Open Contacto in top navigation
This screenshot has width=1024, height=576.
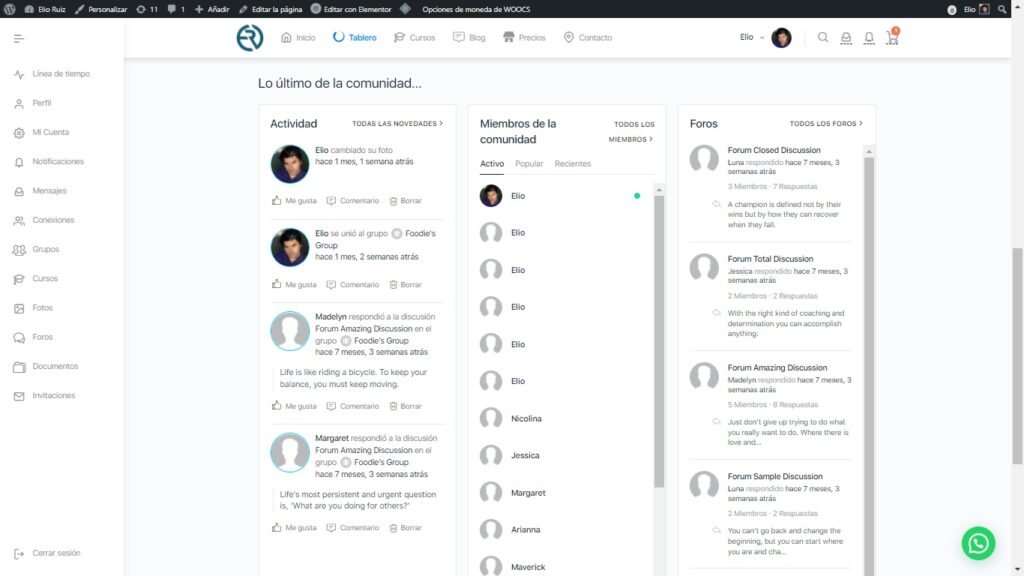click(588, 37)
